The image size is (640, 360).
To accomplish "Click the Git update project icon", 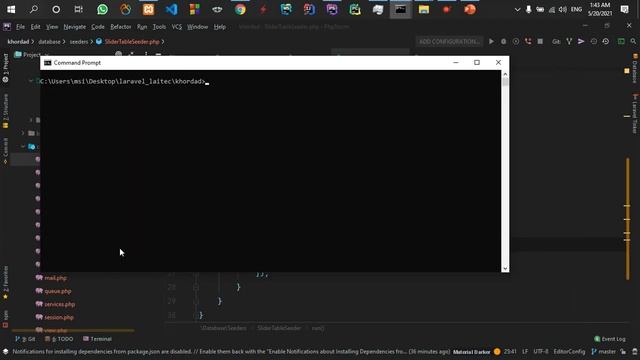I will click(569, 42).
